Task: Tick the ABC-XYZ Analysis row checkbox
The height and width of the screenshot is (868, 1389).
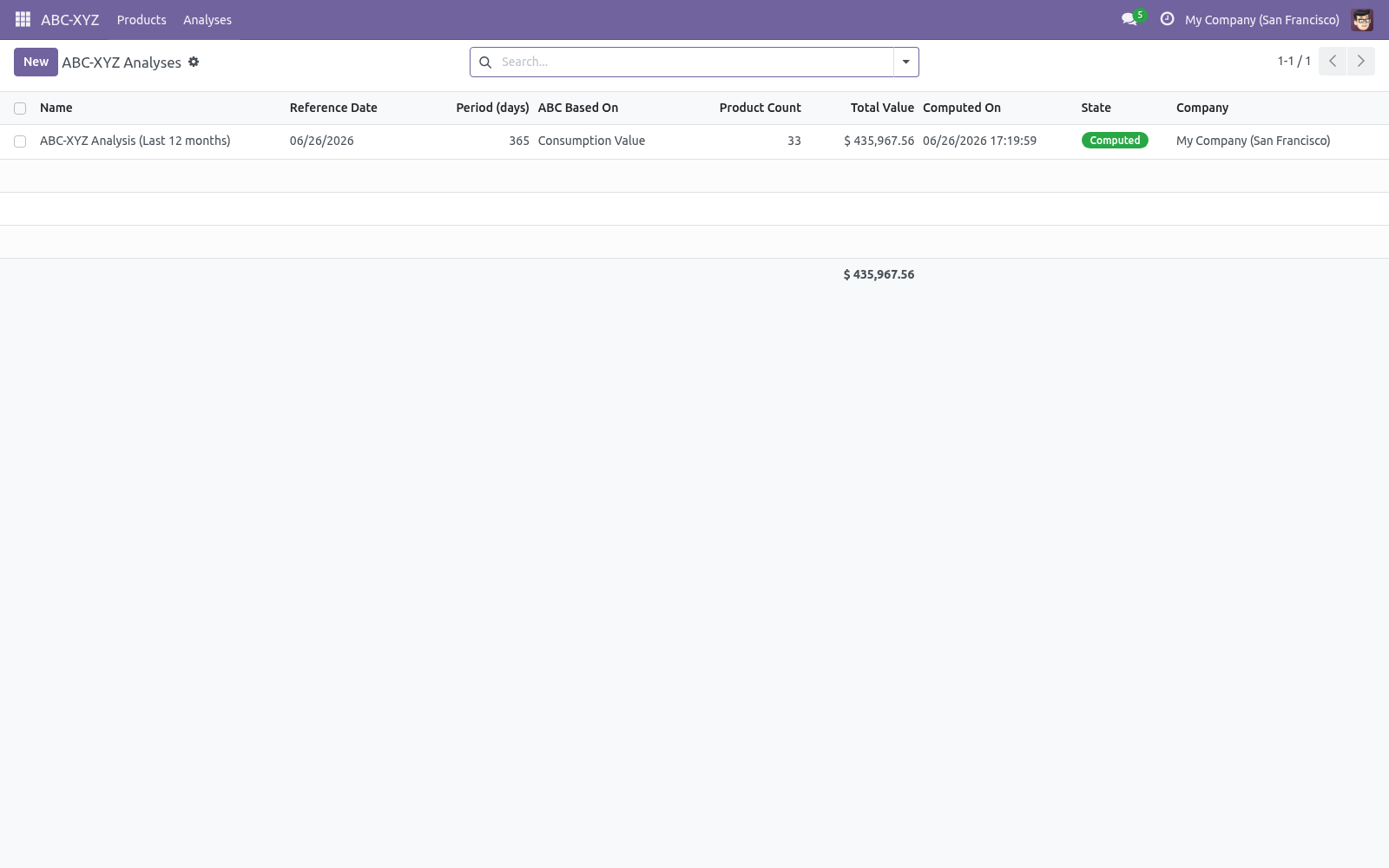Action: 20,141
